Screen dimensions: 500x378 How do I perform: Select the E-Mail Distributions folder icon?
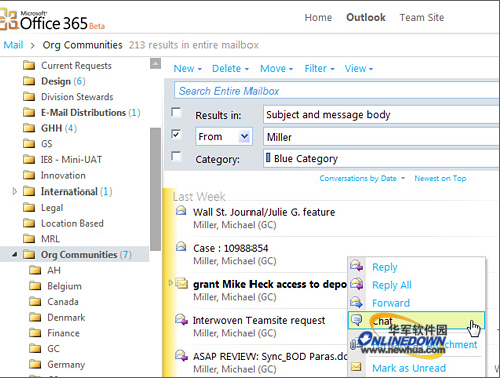[x=29, y=112]
